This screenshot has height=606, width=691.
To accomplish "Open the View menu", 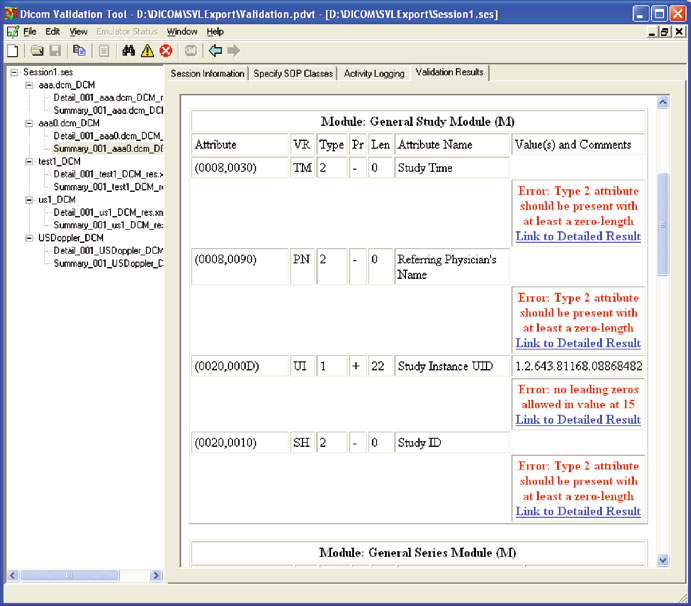I will tap(78, 32).
